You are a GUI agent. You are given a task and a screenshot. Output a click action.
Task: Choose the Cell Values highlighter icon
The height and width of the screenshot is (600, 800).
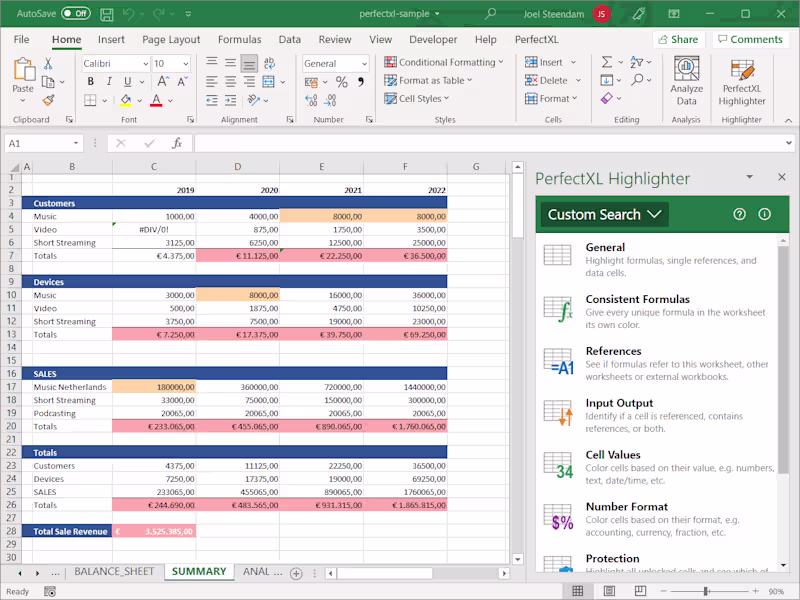[558, 464]
